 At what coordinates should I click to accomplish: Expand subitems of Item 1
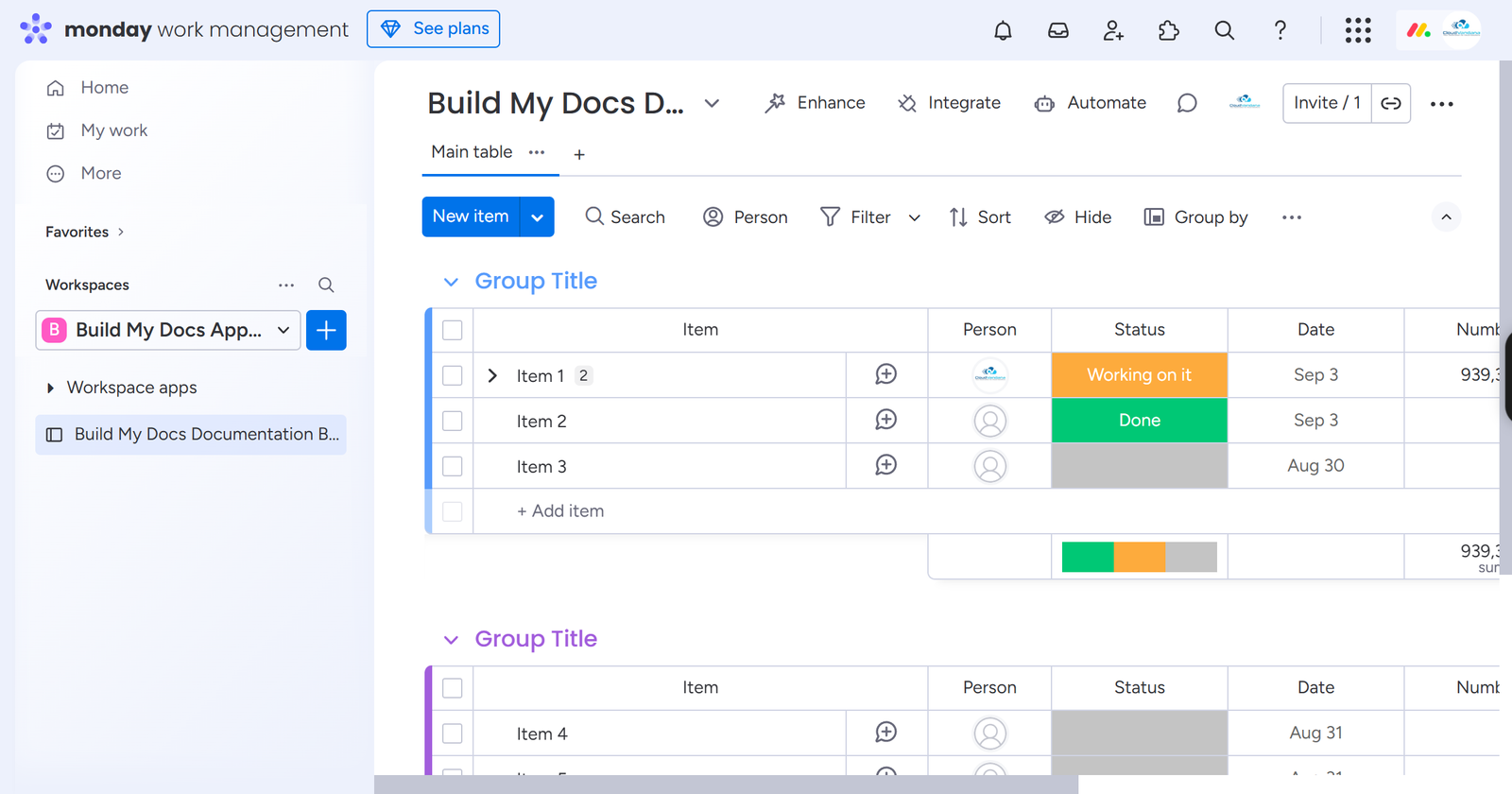492,375
